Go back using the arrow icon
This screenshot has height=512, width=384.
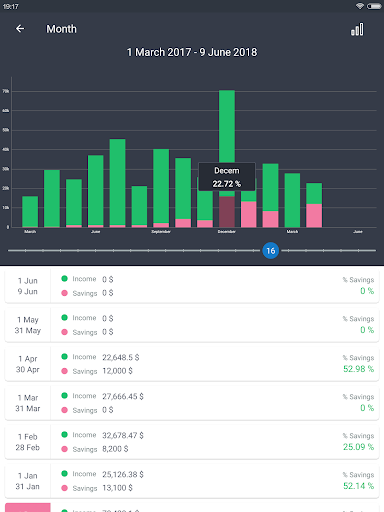coord(20,29)
